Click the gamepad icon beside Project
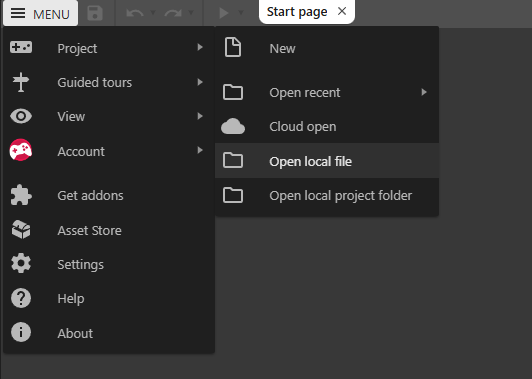The width and height of the screenshot is (532, 379). pos(21,47)
